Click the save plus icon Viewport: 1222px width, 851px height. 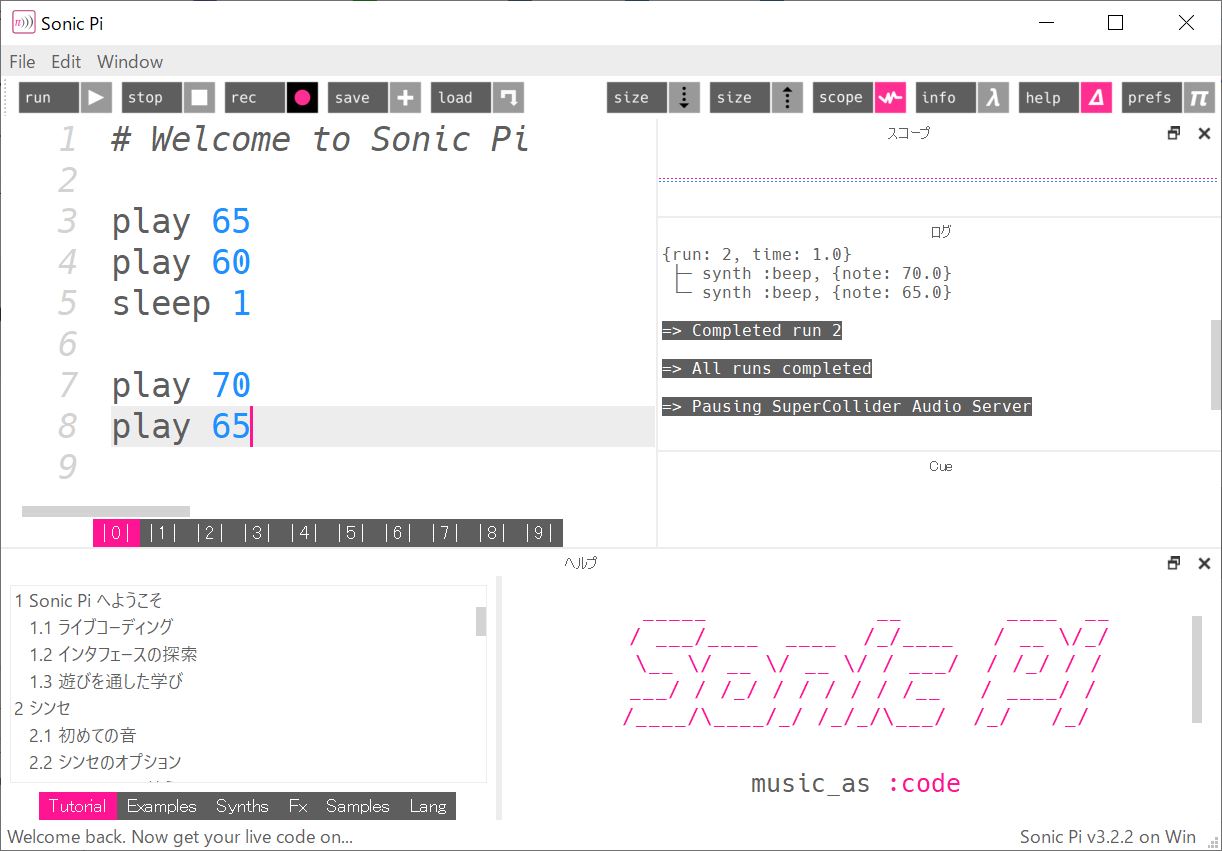point(405,97)
